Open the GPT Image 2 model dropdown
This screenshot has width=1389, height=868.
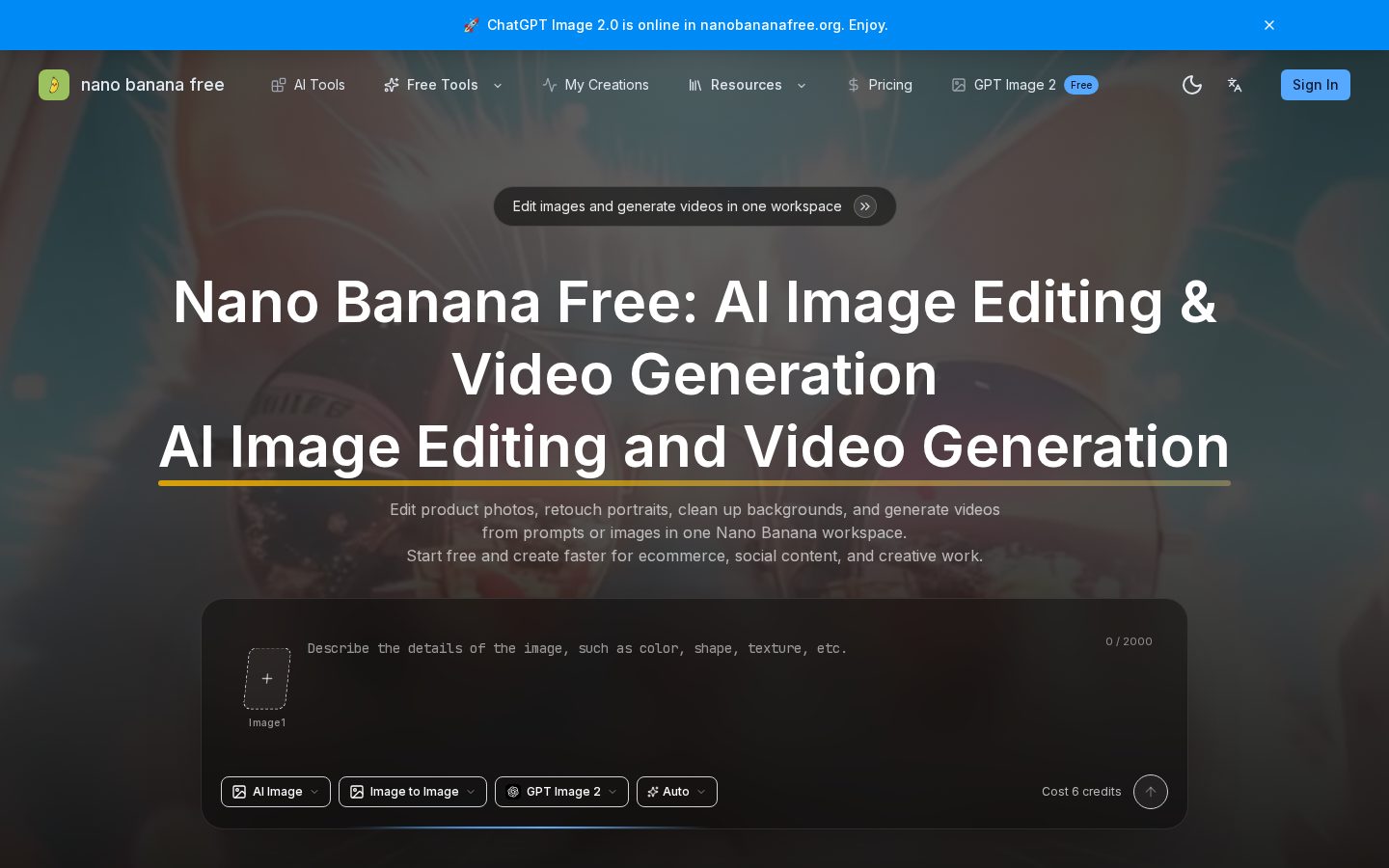tap(561, 792)
